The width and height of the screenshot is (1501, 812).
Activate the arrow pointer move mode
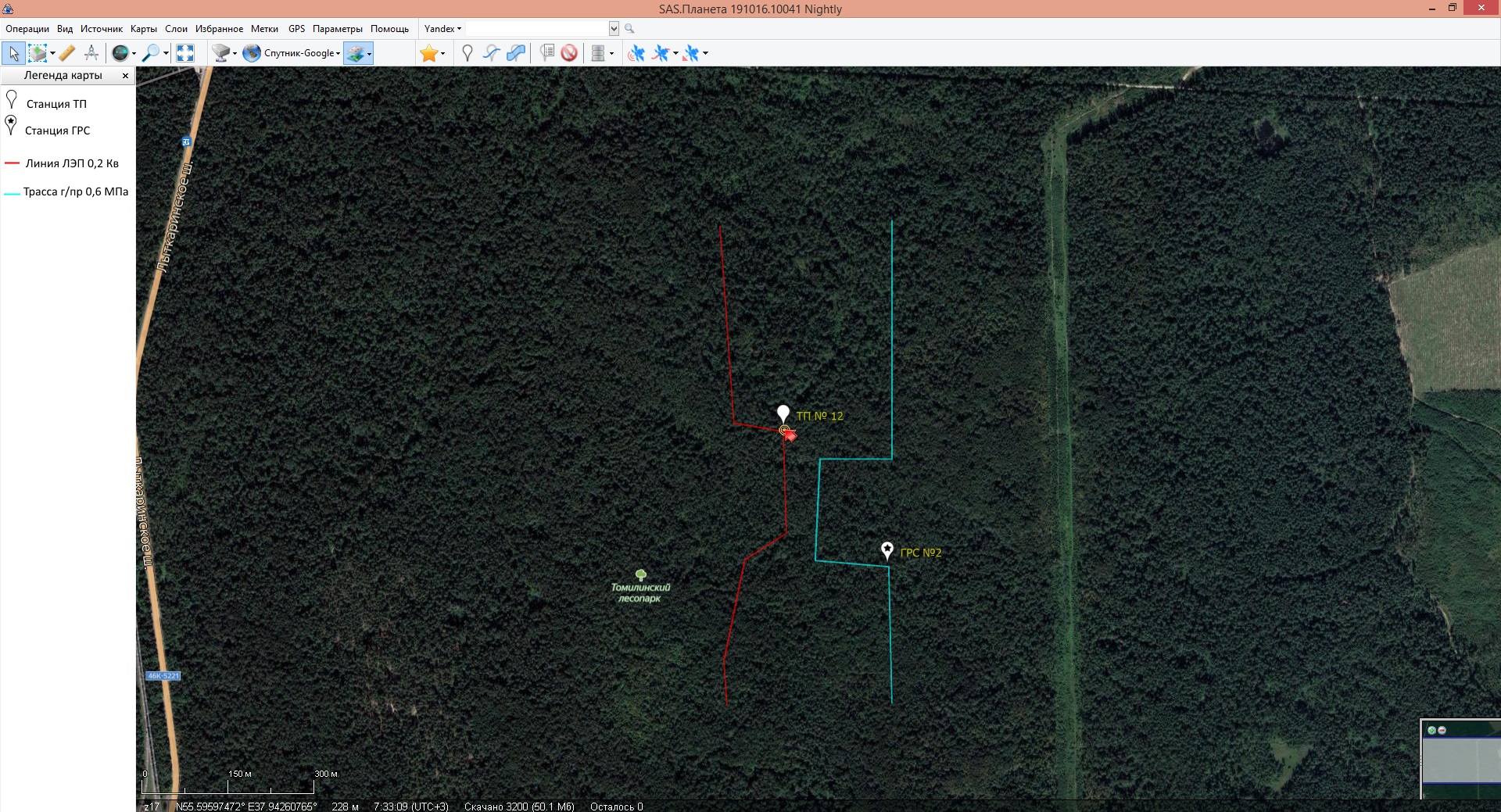[13, 53]
